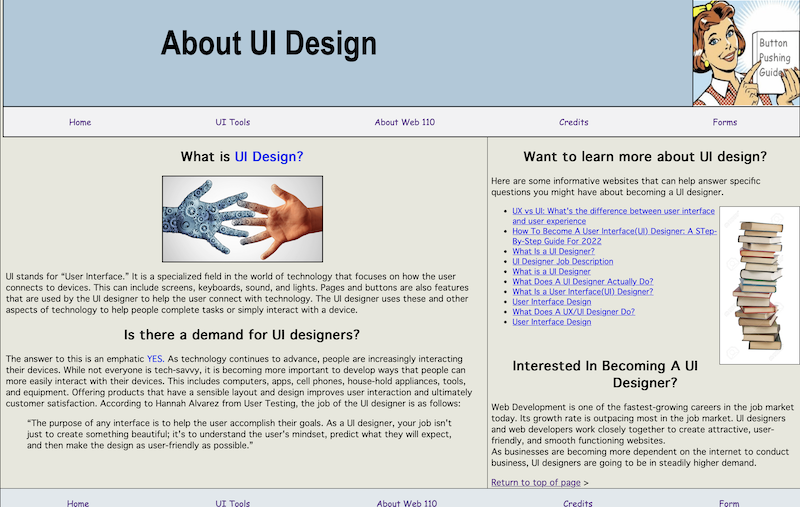800x507 pixels.
Task: Click the Button Pushing Guide cartoon image
Action: pyautogui.click(x=745, y=52)
